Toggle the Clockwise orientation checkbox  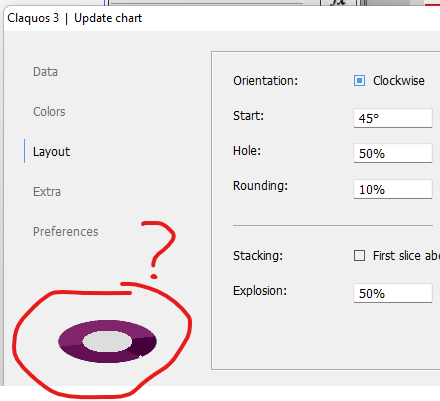point(359,81)
